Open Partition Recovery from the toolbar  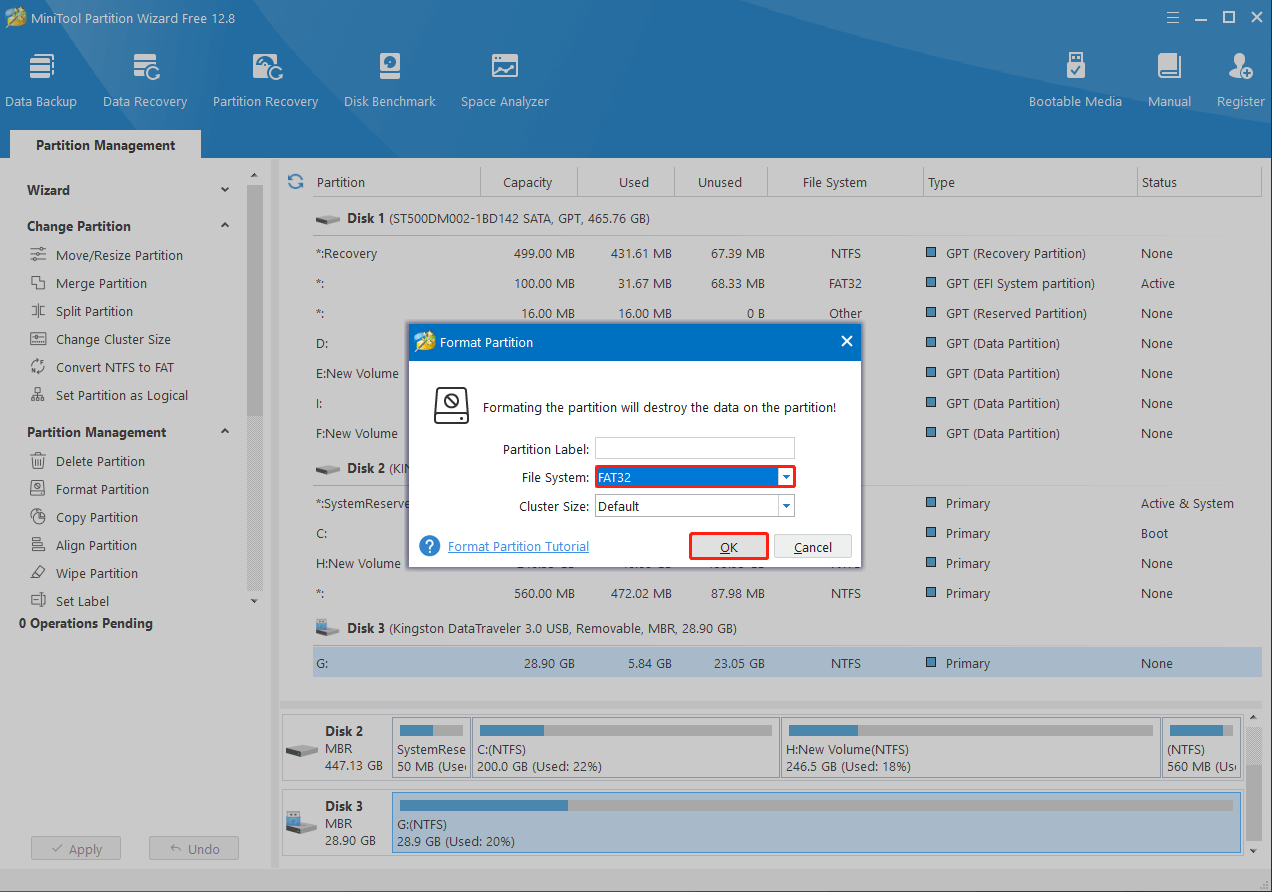[265, 80]
